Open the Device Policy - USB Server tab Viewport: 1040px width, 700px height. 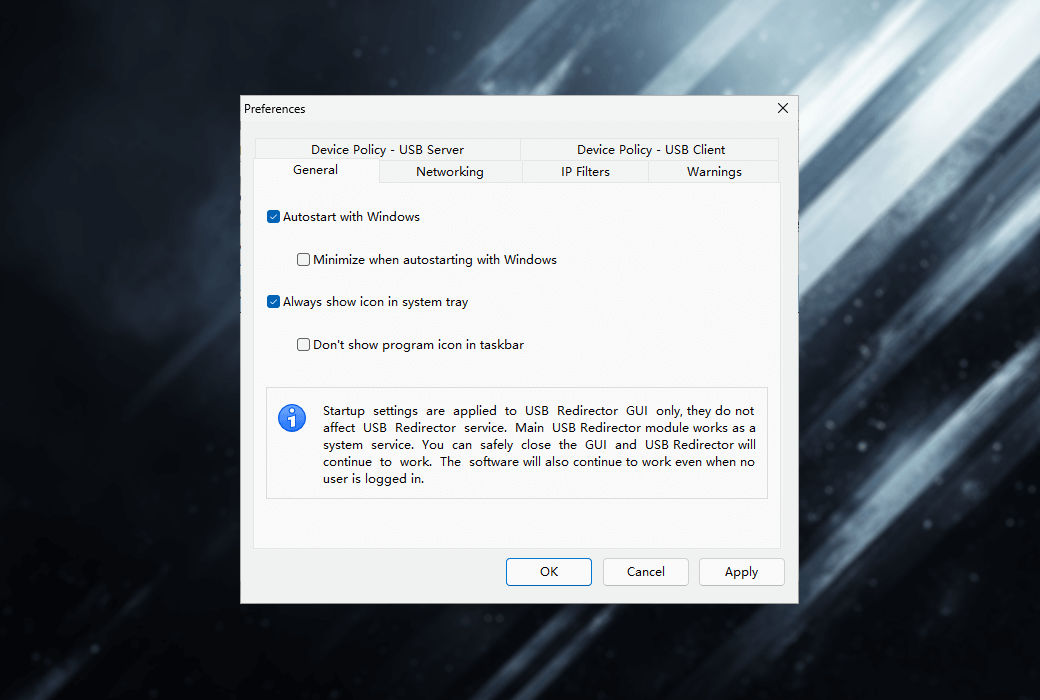pos(387,150)
